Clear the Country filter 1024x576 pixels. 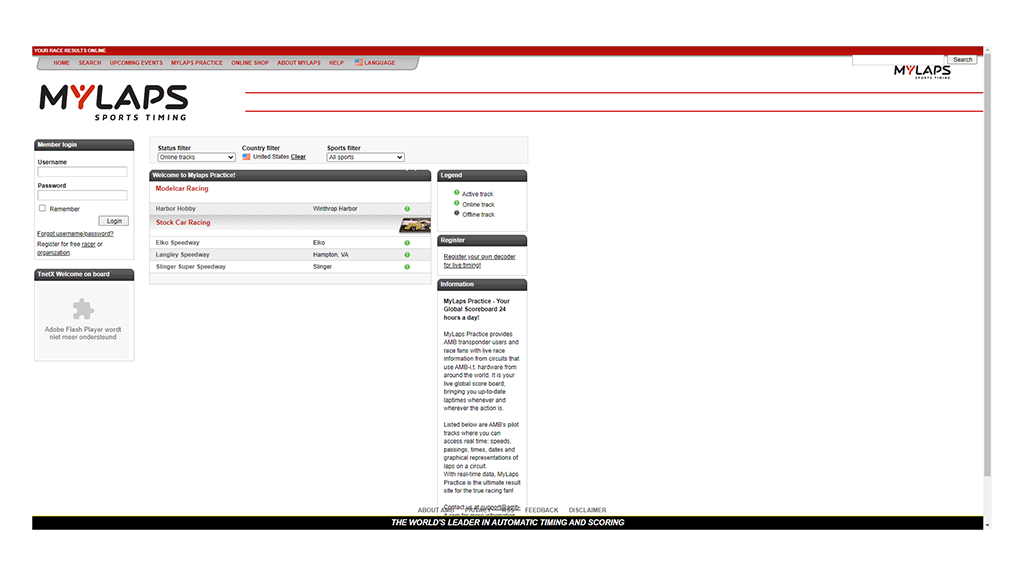298,157
